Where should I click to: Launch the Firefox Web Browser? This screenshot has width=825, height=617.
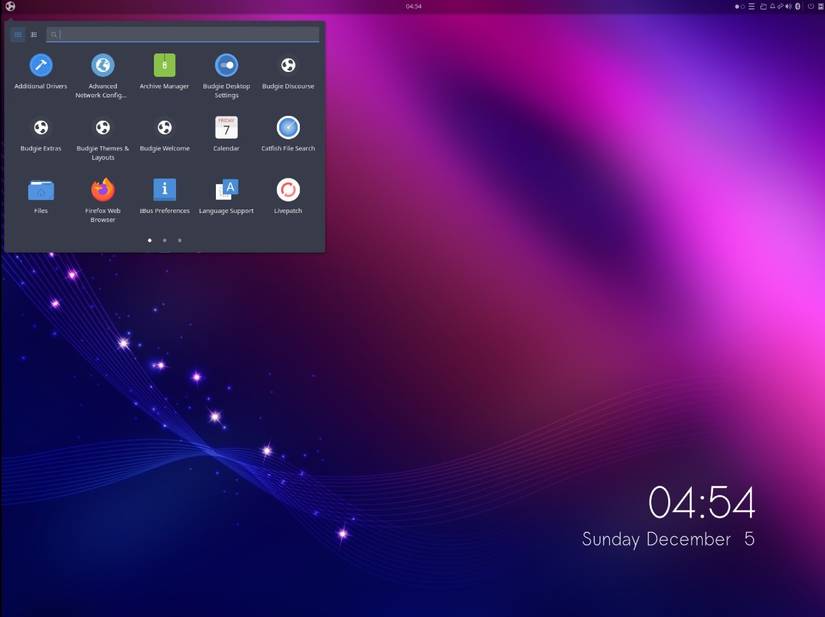(102, 191)
